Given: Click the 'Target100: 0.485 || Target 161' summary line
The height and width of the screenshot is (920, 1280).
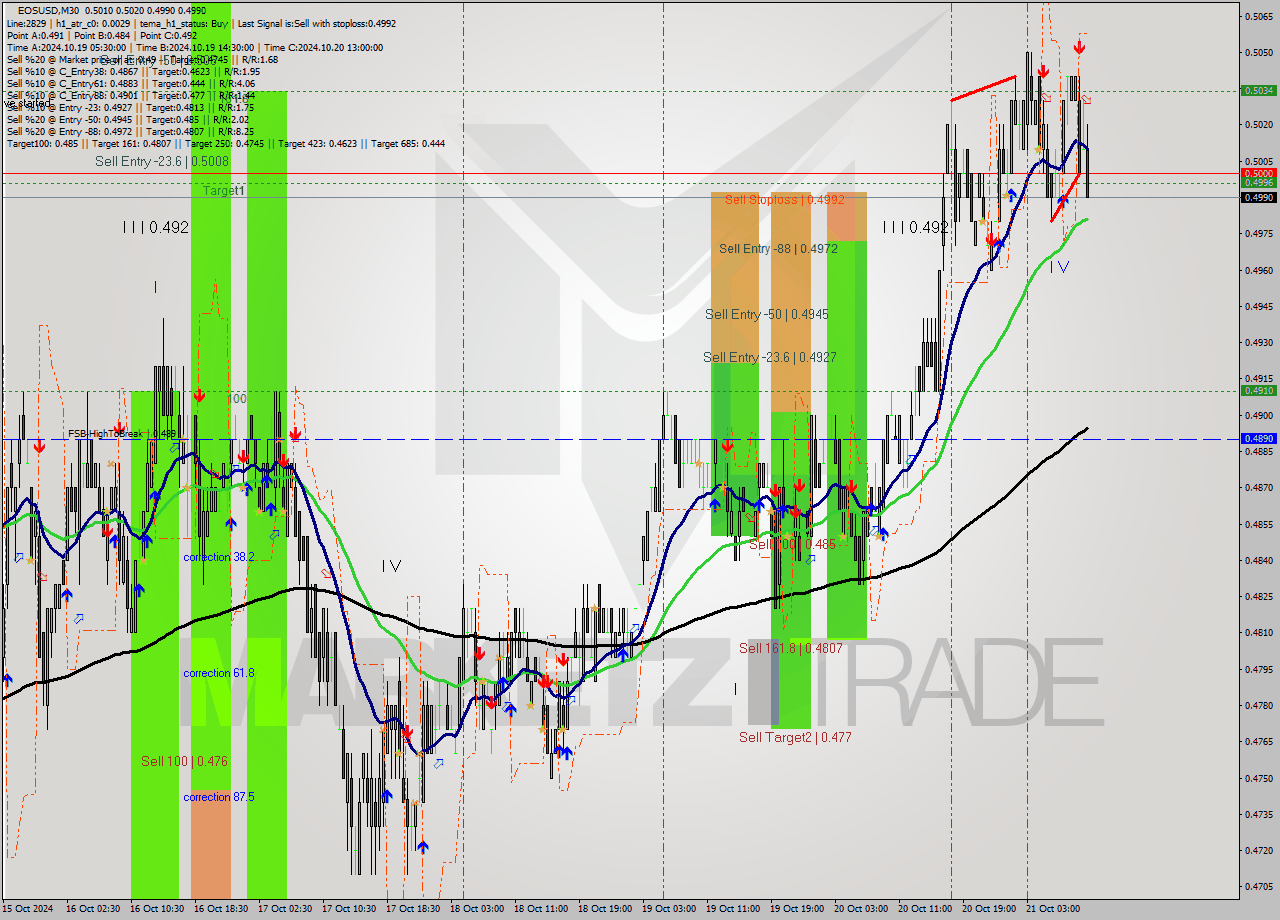Looking at the screenshot, I should pos(225,143).
